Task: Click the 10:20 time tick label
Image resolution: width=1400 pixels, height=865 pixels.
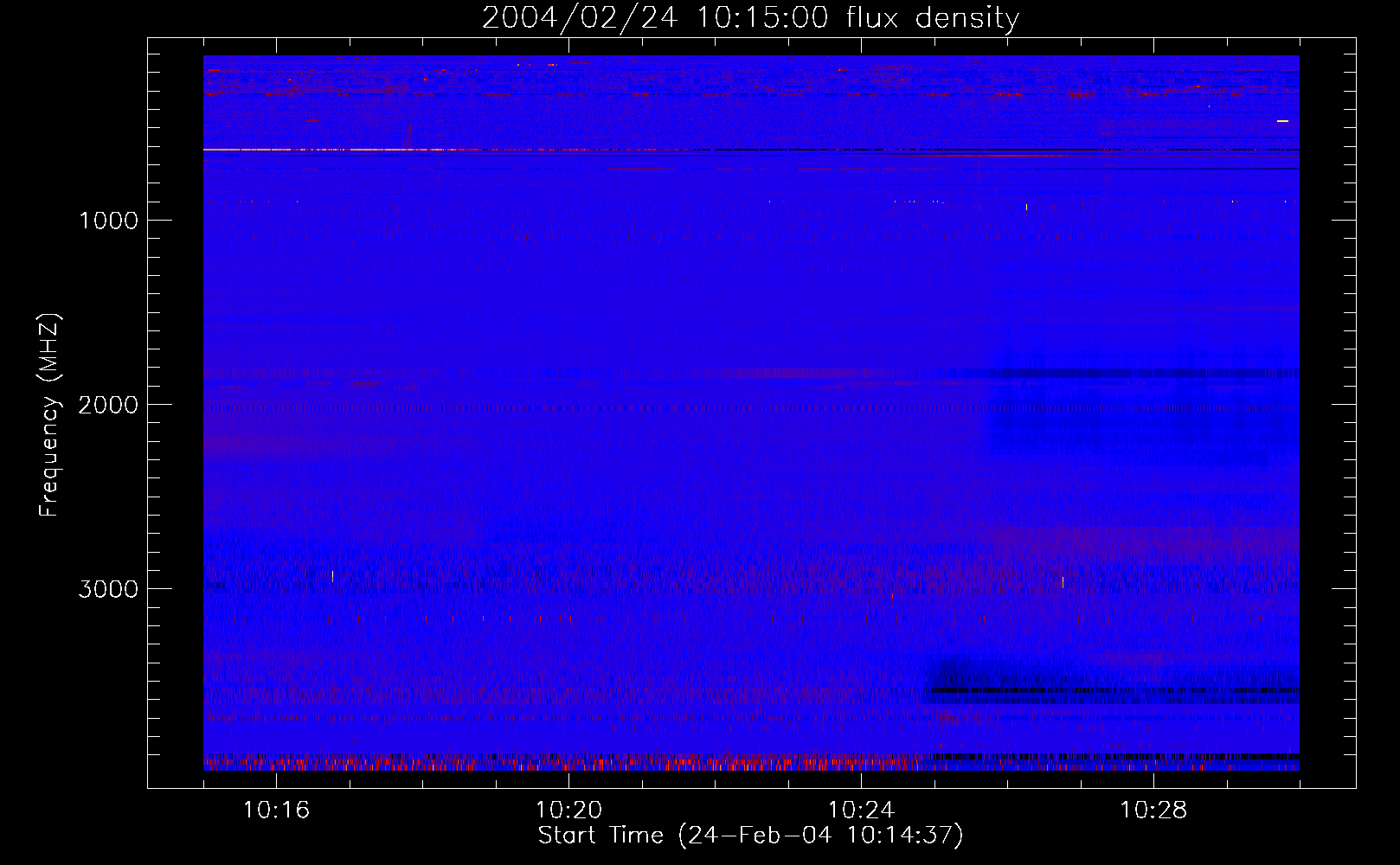Action: (568, 811)
